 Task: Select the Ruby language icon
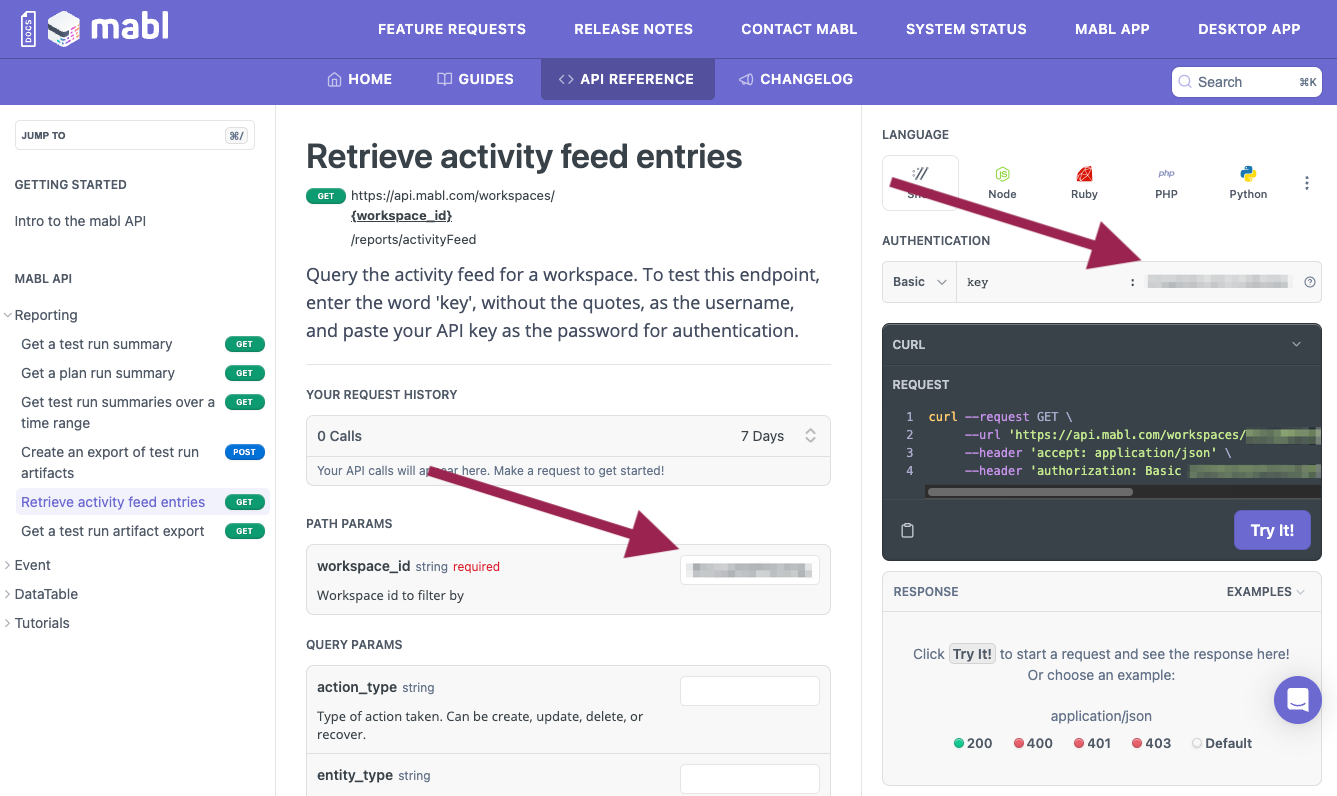point(1084,182)
